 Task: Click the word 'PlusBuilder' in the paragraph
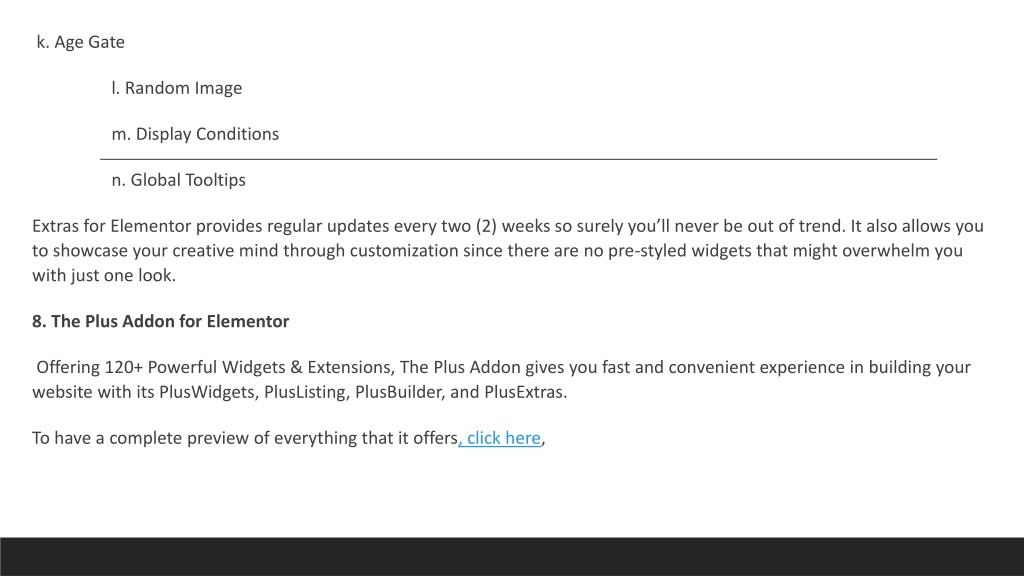[x=400, y=392]
